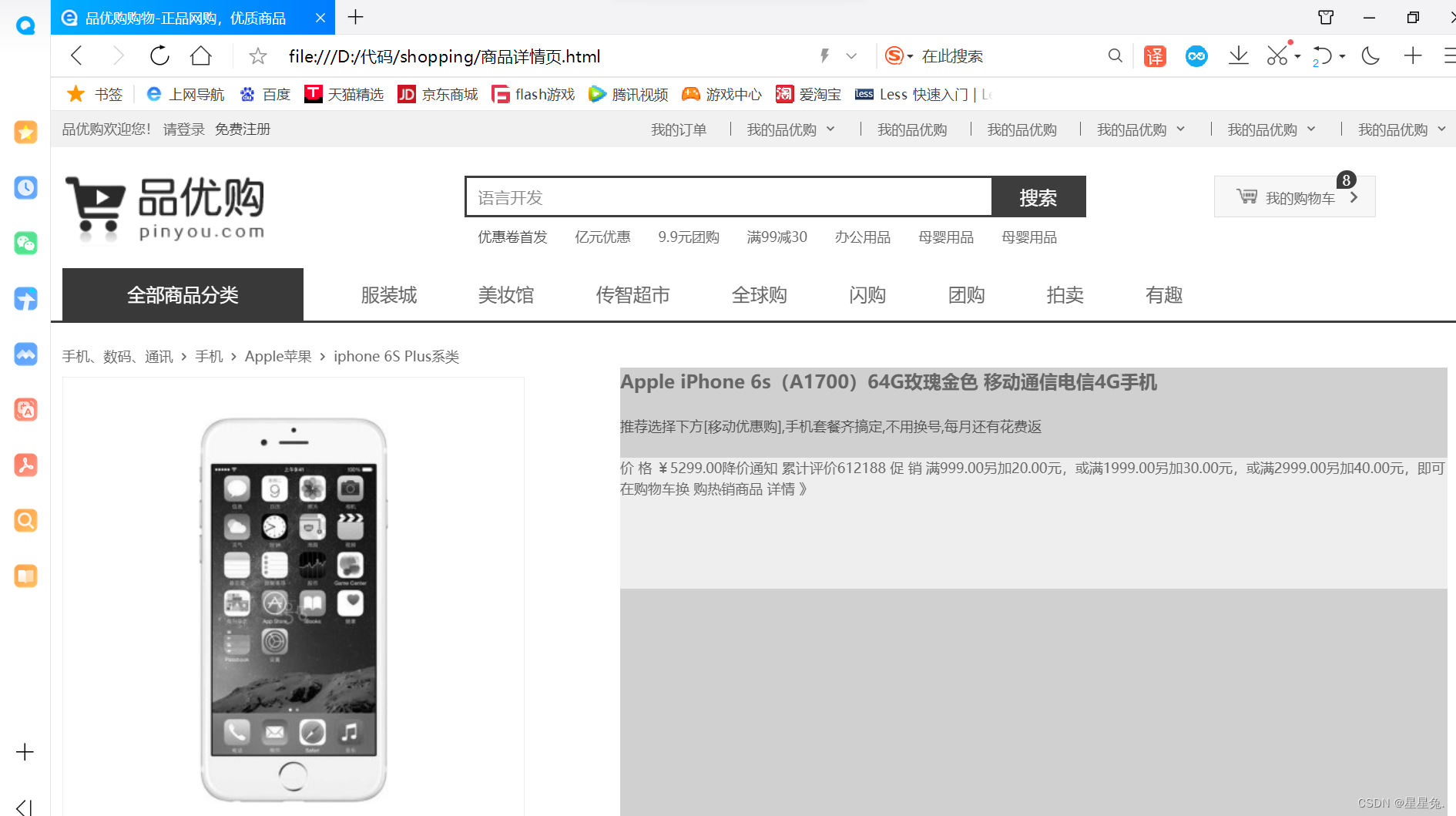The image size is (1456, 816).
Task: Click the 搜索 search button
Action: (1038, 196)
